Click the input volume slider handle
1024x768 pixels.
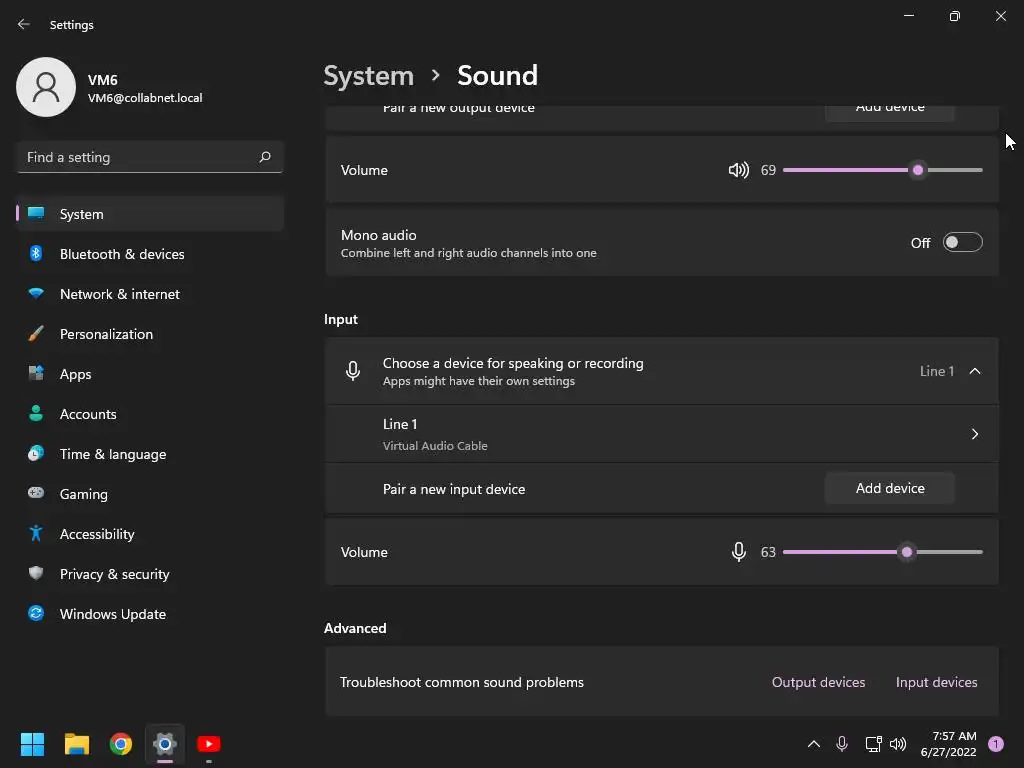[907, 552]
